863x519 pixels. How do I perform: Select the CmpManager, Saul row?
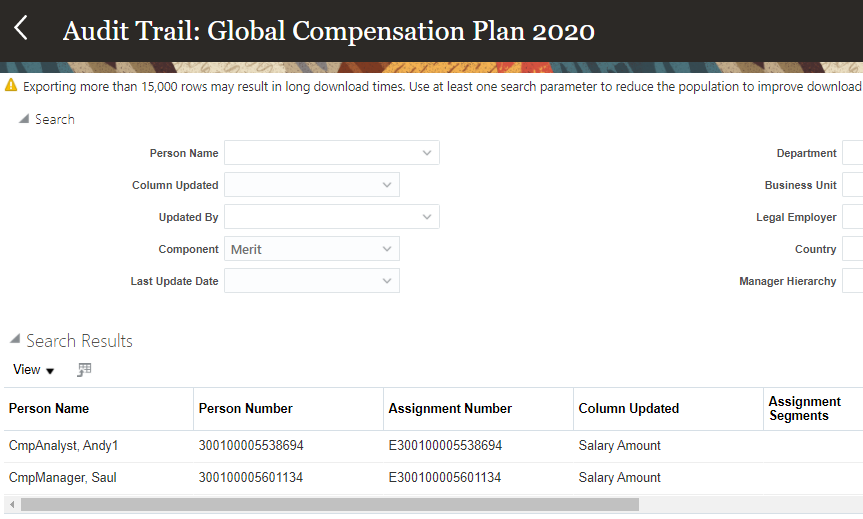tap(63, 478)
